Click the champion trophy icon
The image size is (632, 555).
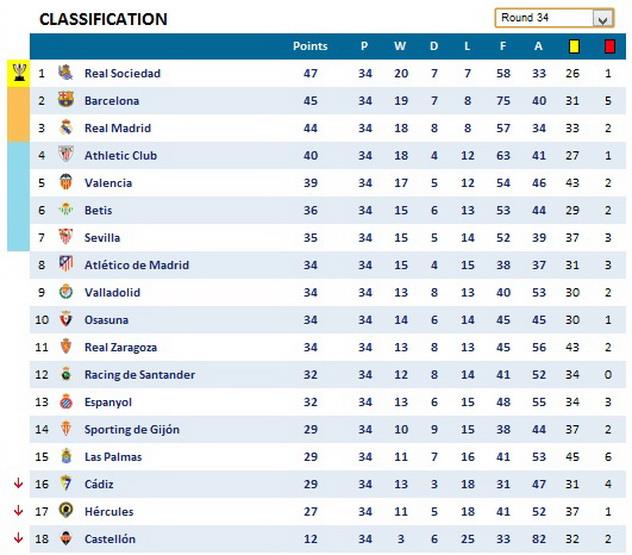coord(19,72)
